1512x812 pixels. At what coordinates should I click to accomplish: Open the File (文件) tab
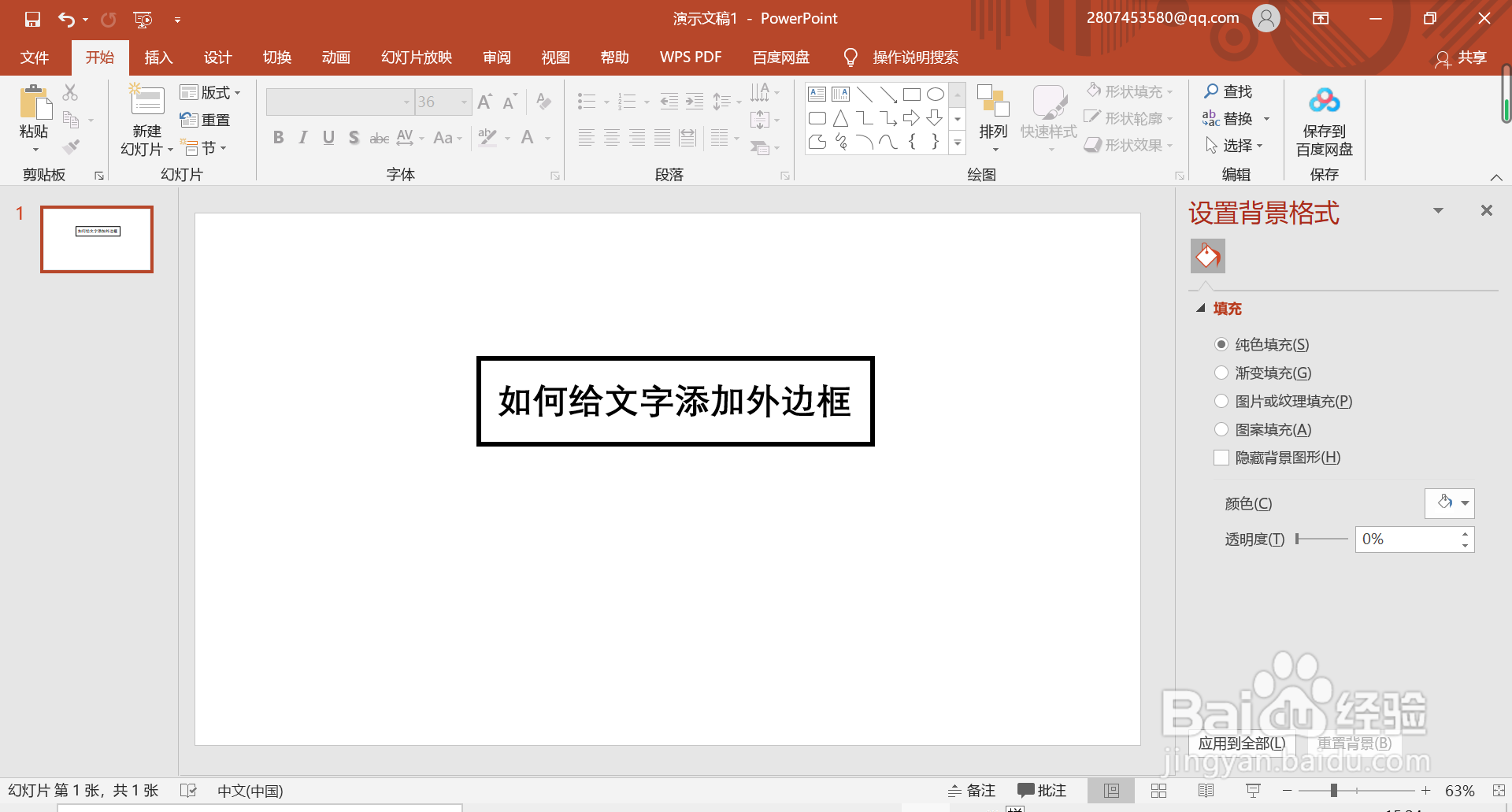coord(35,57)
